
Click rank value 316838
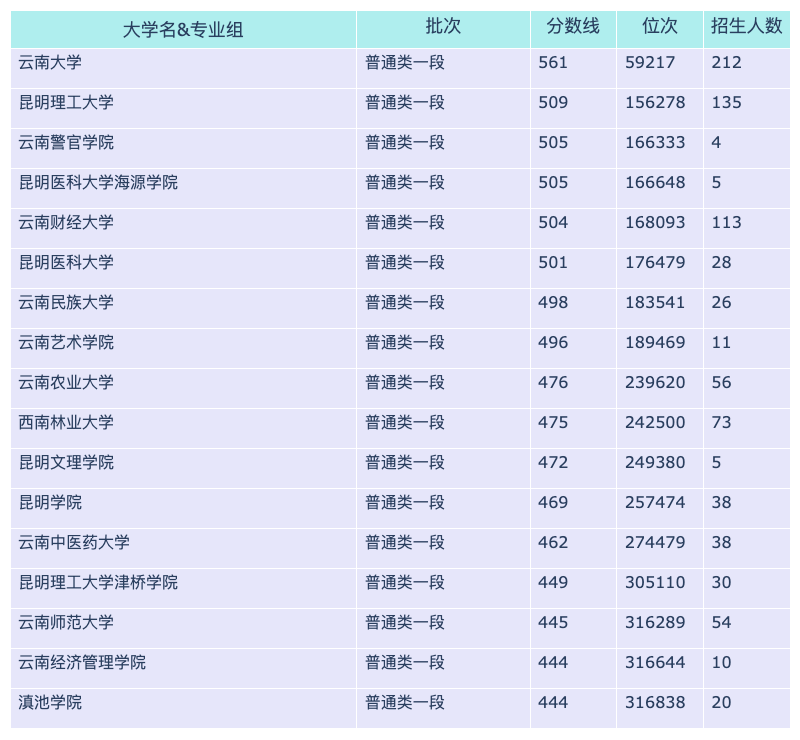655,703
